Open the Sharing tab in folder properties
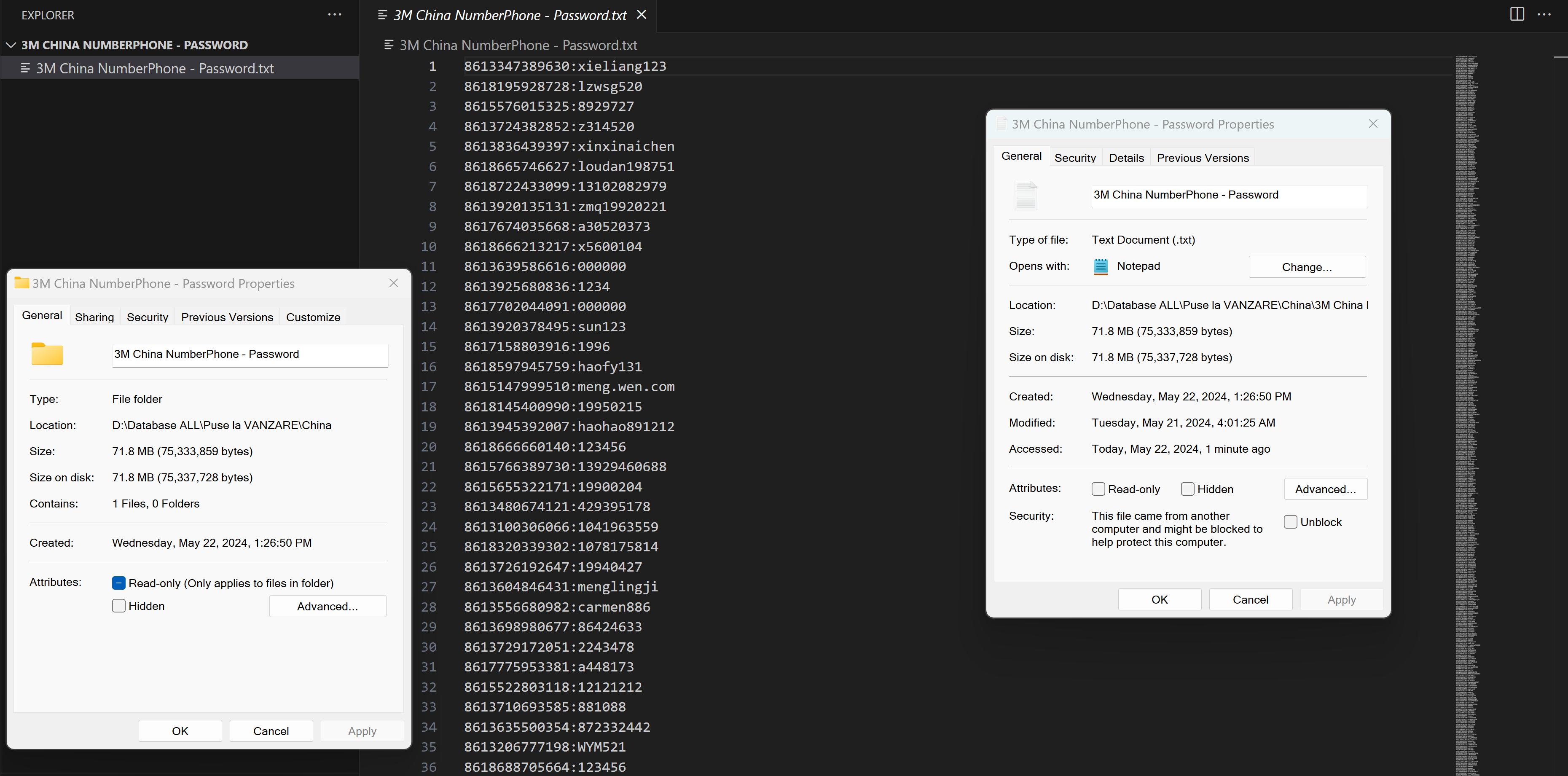This screenshot has width=1568, height=776. point(94,318)
